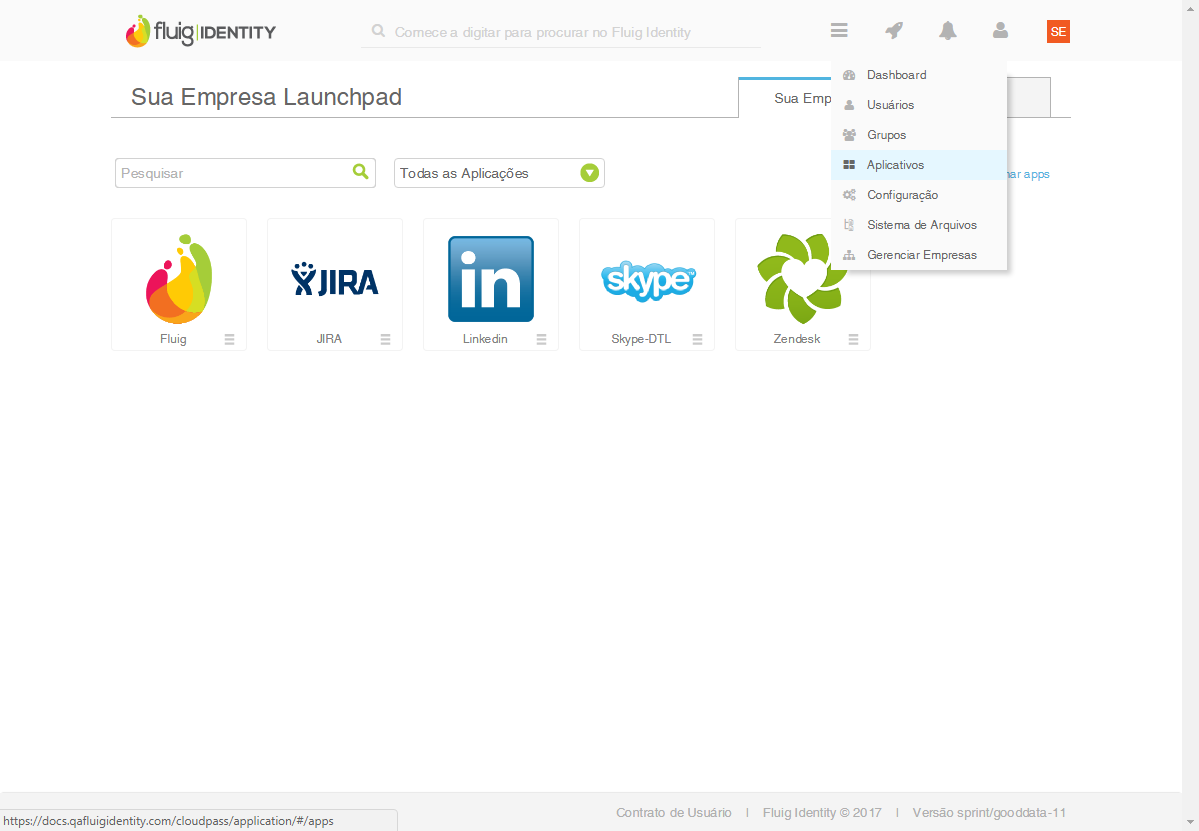Select Sistema de Arquivos menu entry

click(x=919, y=225)
